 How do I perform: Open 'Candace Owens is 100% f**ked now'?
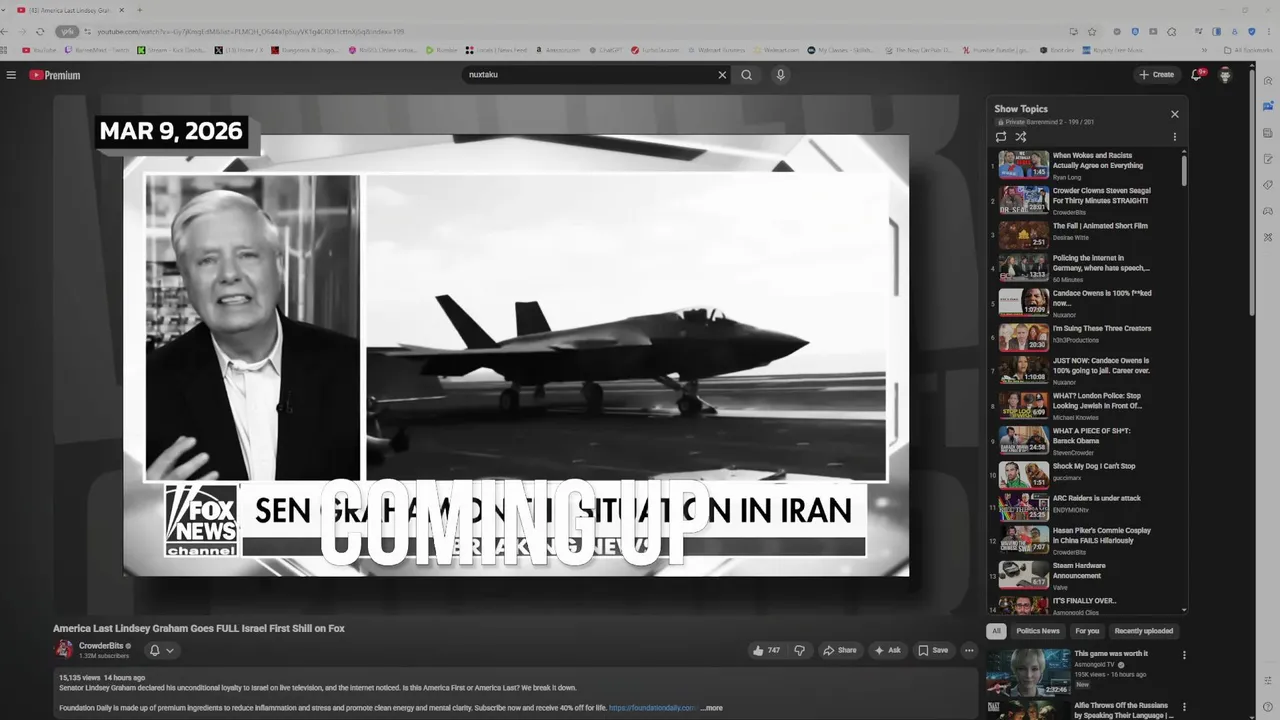(1085, 303)
